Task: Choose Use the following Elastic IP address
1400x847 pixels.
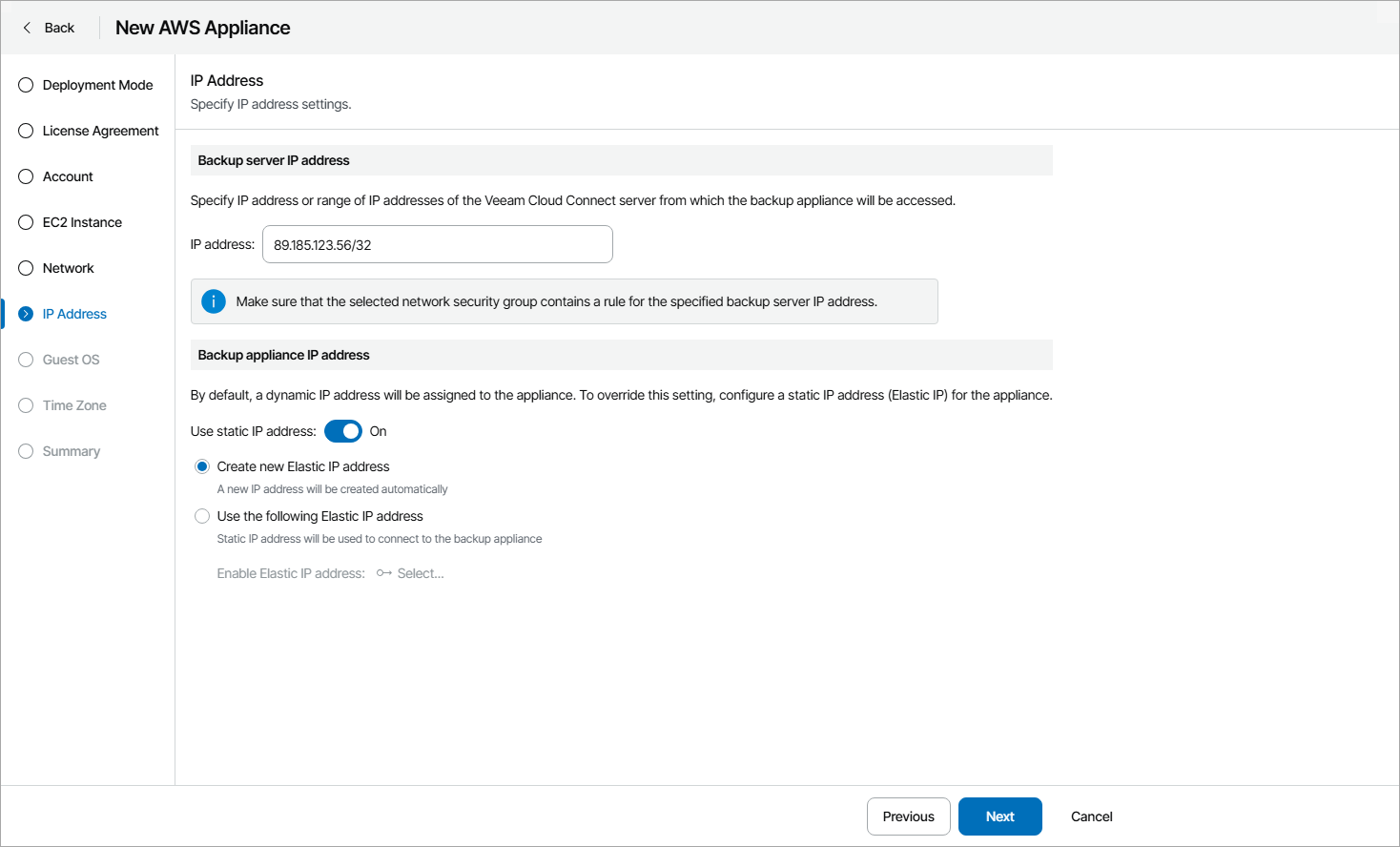Action: (202, 516)
